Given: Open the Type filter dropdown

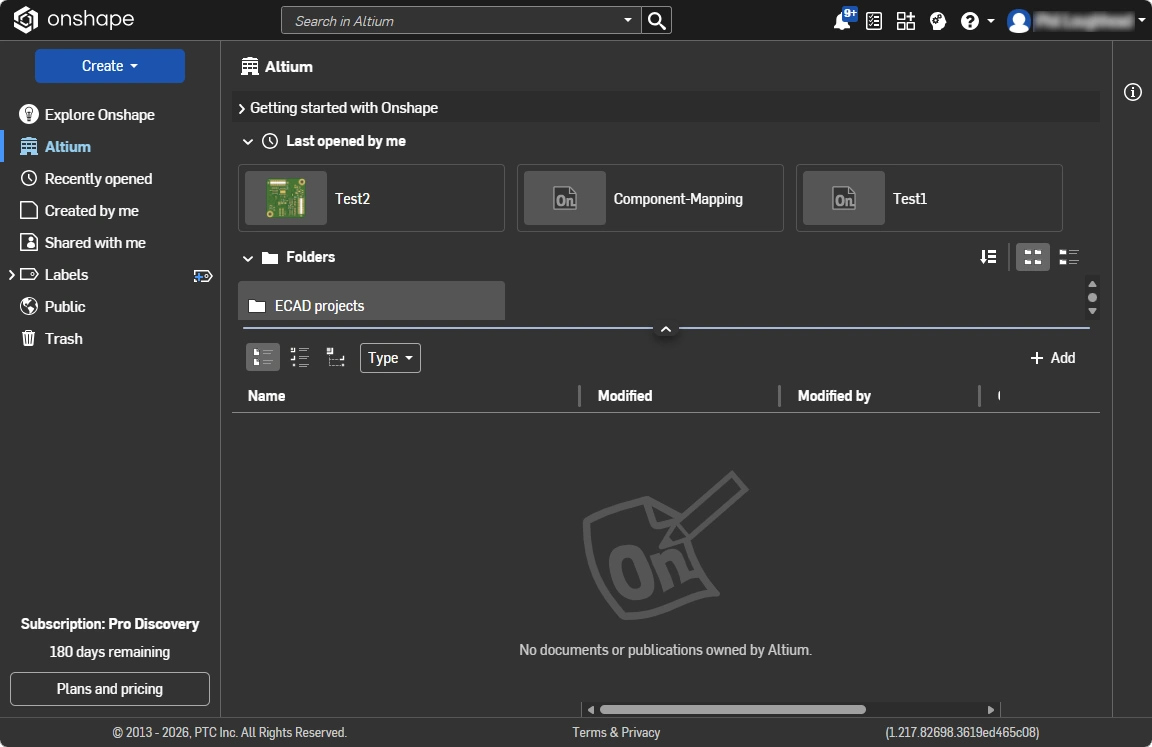Looking at the screenshot, I should (390, 358).
